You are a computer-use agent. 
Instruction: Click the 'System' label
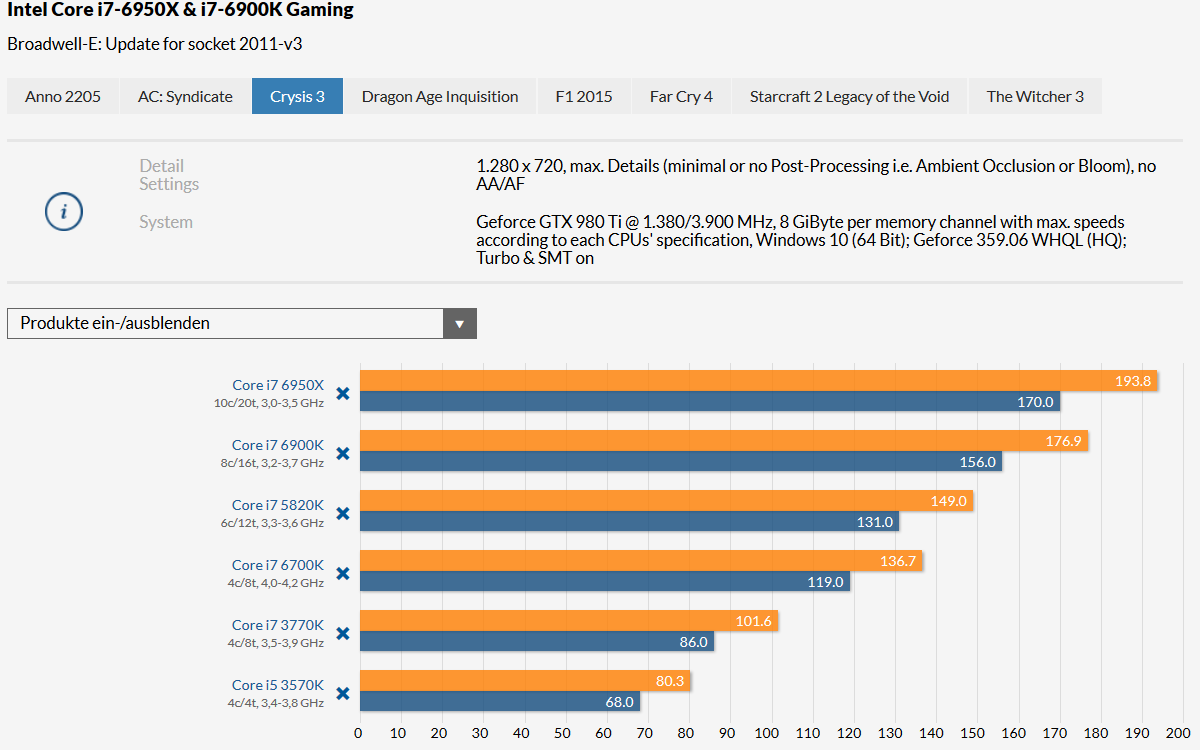[166, 222]
